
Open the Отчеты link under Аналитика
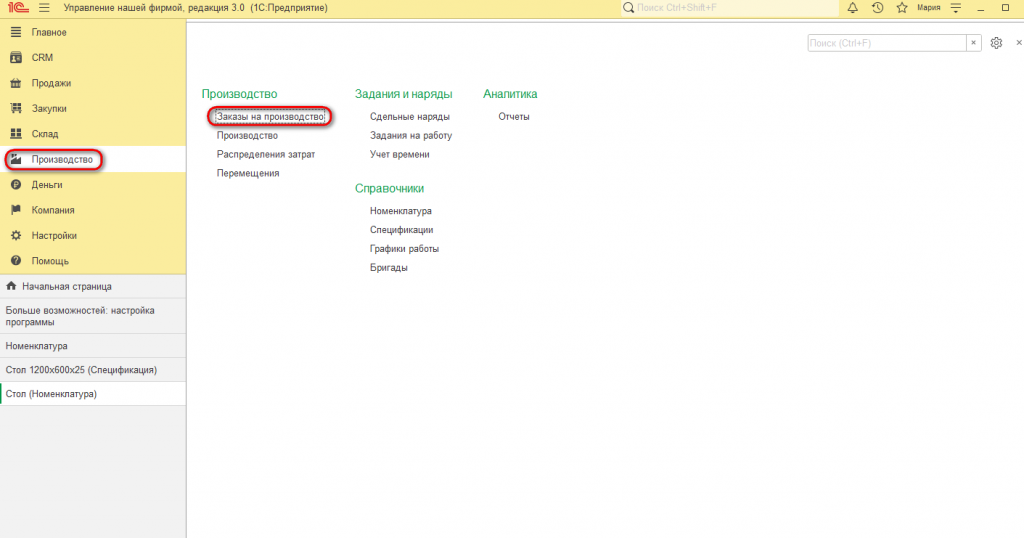coord(514,117)
